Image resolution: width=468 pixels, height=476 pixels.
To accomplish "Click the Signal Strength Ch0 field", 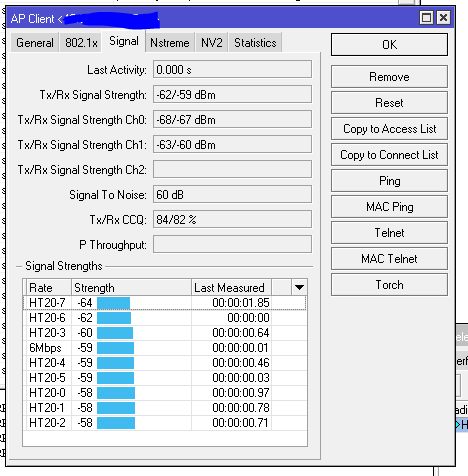I will click(232, 119).
